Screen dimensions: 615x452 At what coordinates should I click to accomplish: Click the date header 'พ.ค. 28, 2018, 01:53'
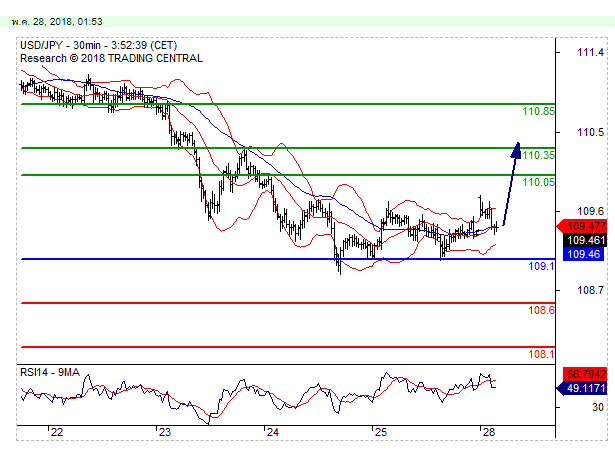pyautogui.click(x=57, y=22)
